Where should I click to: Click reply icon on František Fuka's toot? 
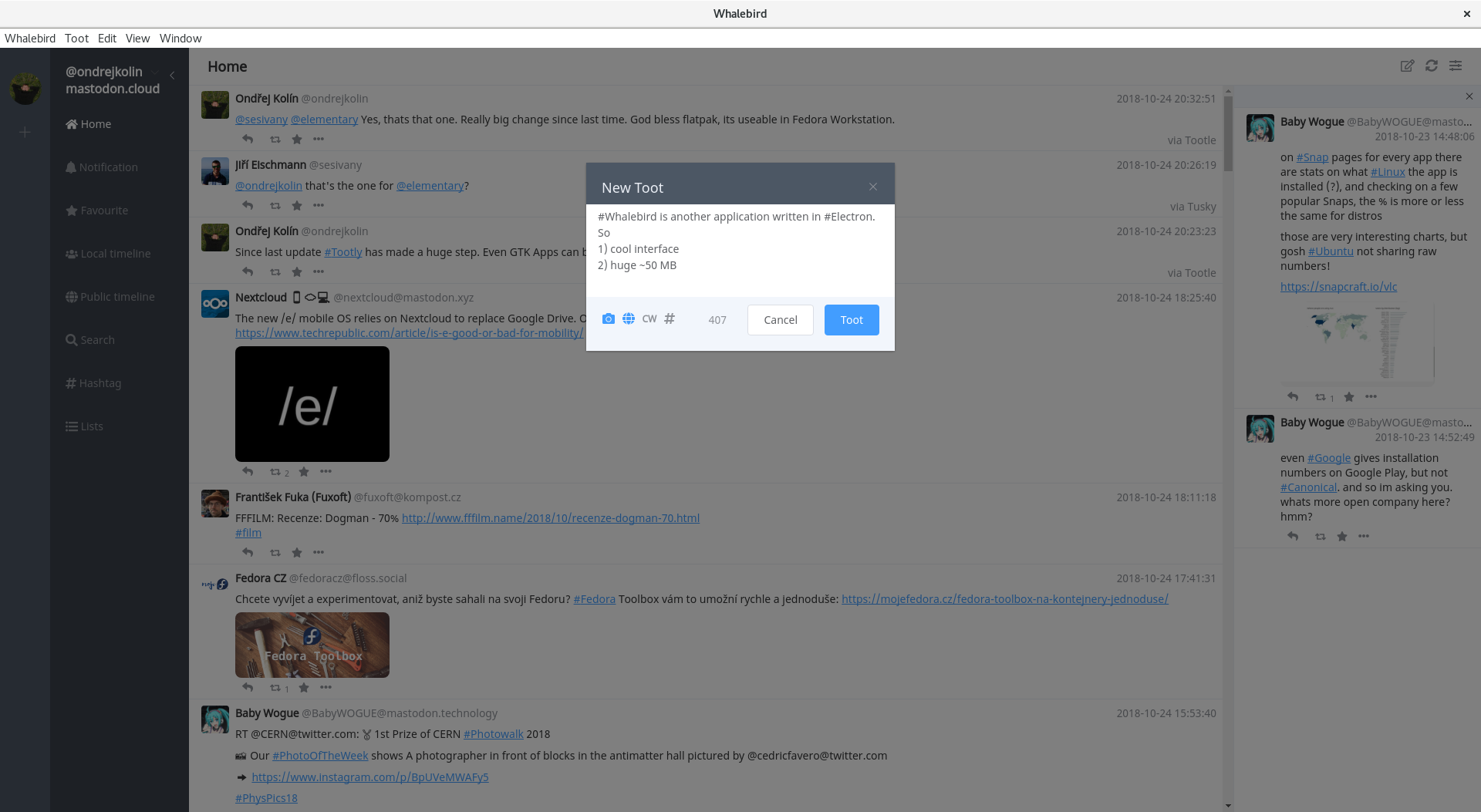point(248,553)
